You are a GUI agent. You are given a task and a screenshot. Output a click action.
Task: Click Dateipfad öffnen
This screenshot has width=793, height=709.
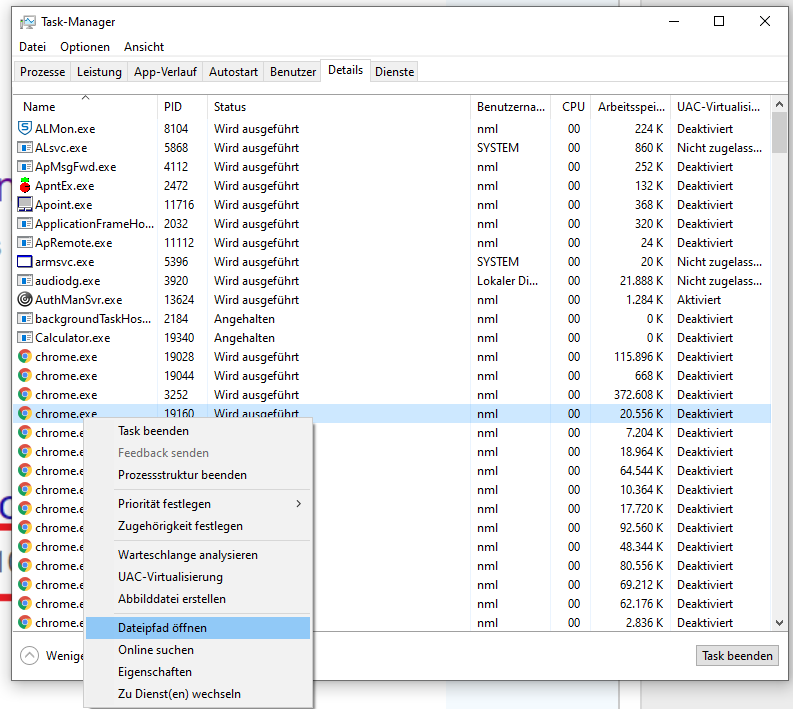(x=198, y=628)
